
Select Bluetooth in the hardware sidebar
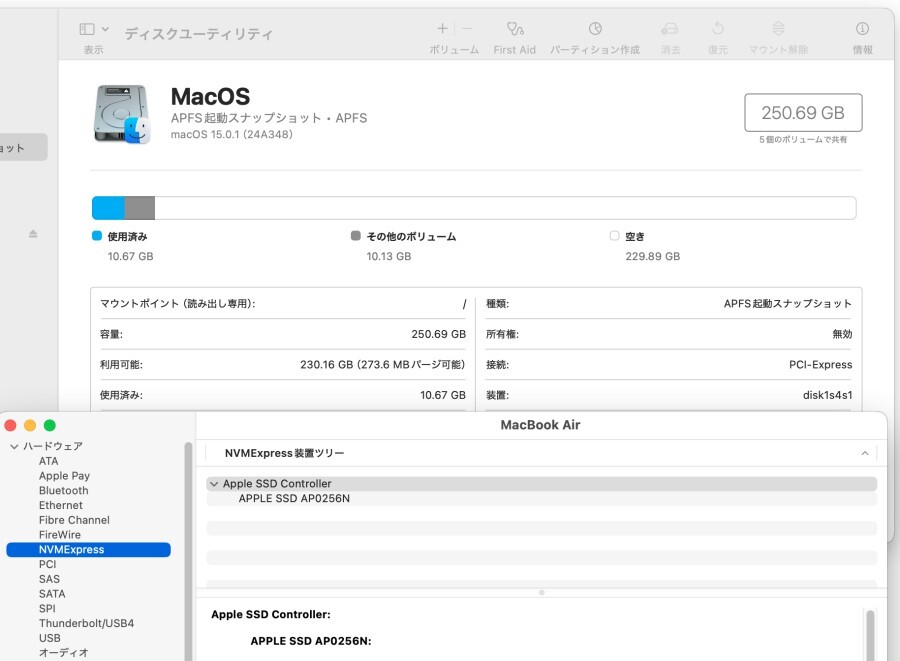(63, 491)
